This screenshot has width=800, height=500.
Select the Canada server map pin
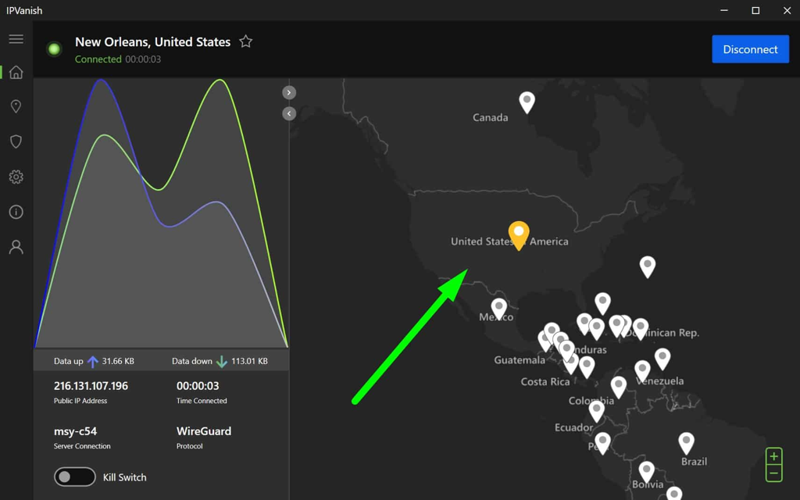click(x=527, y=100)
